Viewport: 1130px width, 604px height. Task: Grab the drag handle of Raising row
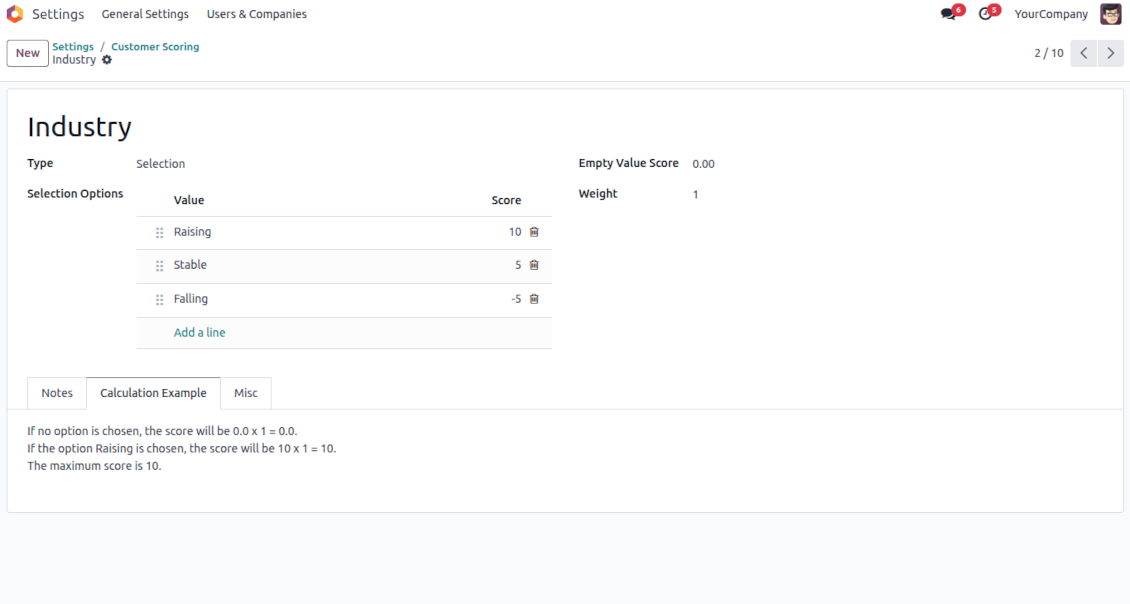coord(159,233)
